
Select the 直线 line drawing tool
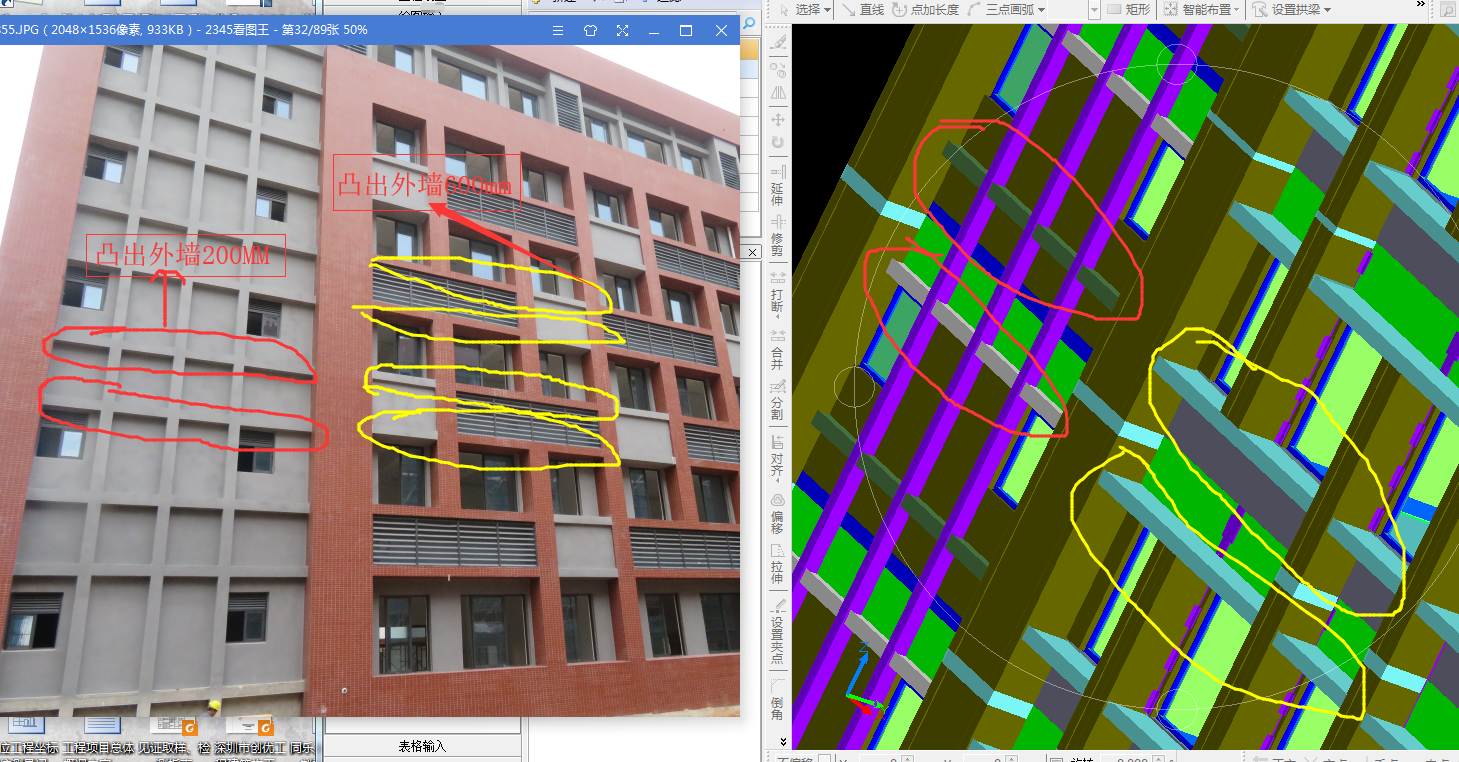point(864,9)
